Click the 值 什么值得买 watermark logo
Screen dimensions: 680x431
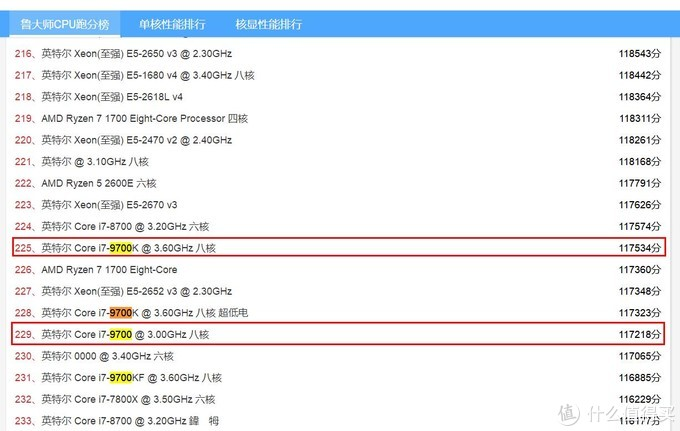[x=612, y=411]
